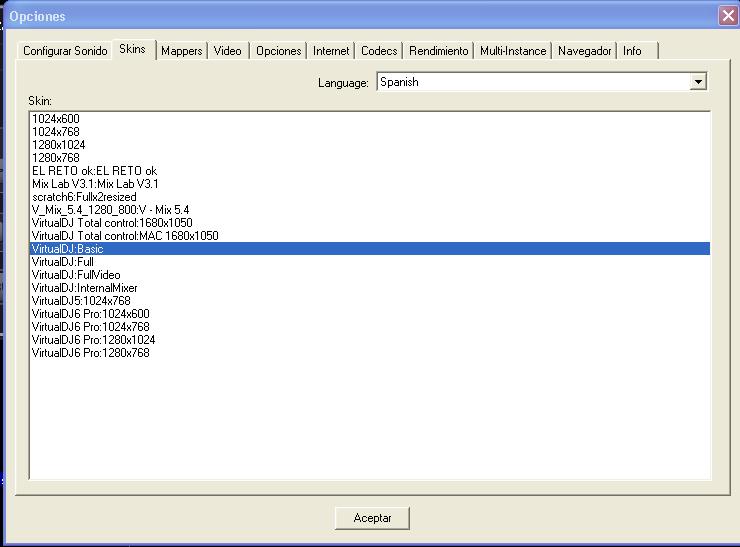Screen dimensions: 740x547
Task: Select Mix Lab V3.1 skin
Action: coord(95,184)
